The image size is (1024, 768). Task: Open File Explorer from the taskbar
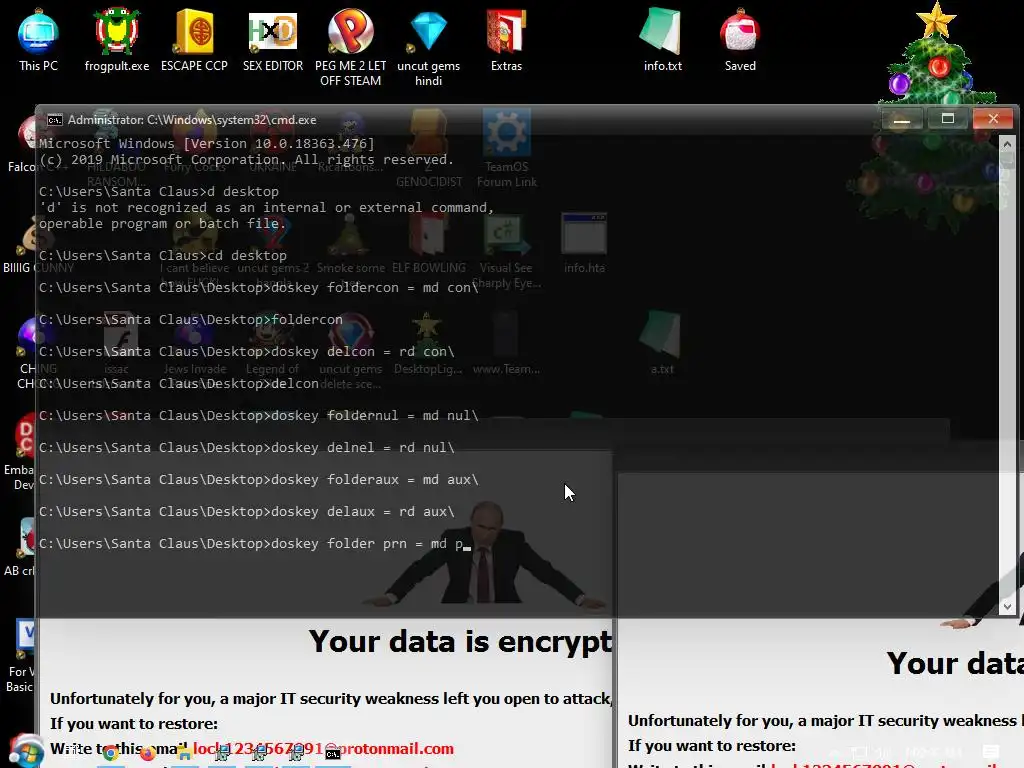coord(185,755)
